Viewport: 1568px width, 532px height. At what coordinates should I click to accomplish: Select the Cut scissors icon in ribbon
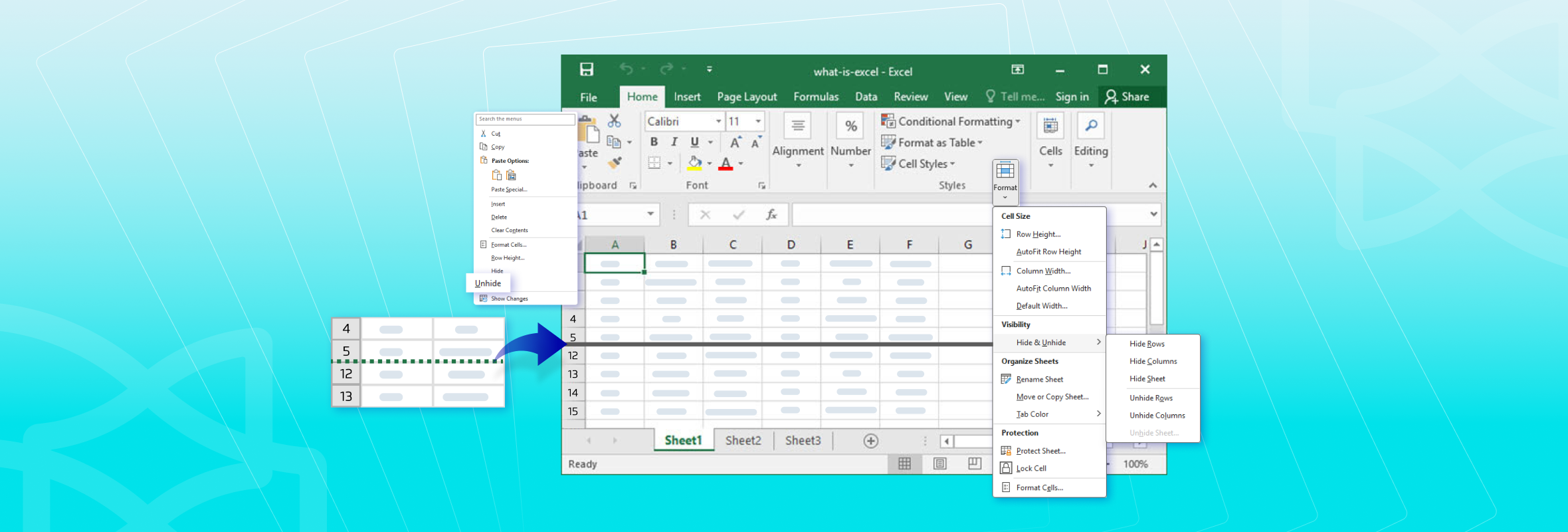pyautogui.click(x=614, y=120)
